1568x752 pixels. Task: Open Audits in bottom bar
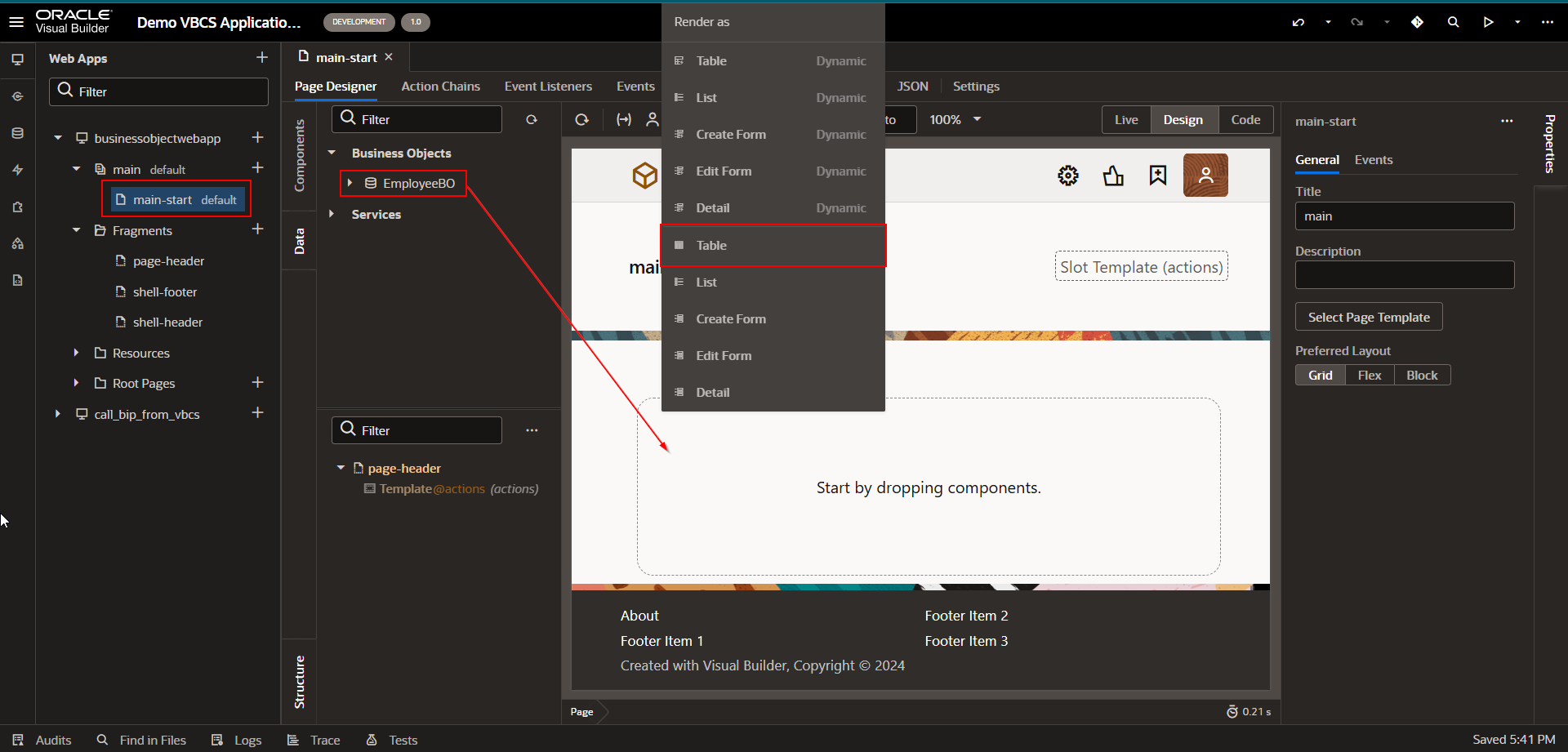42,740
